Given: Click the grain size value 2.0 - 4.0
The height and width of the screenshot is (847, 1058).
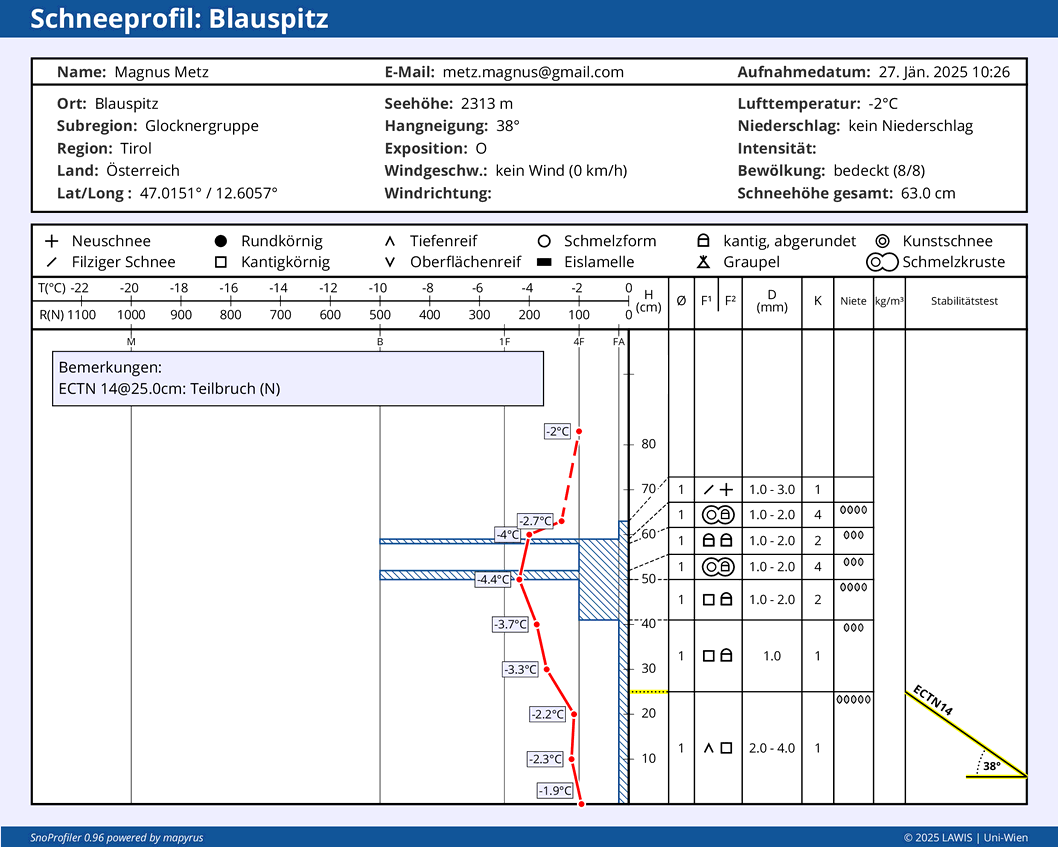Looking at the screenshot, I should (772, 748).
